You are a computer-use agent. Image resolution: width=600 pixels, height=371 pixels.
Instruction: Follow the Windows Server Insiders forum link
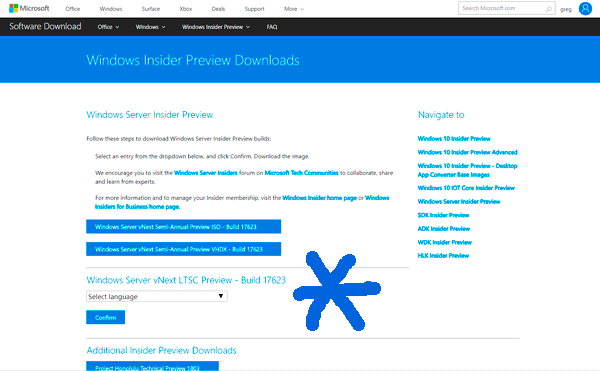click(205, 173)
